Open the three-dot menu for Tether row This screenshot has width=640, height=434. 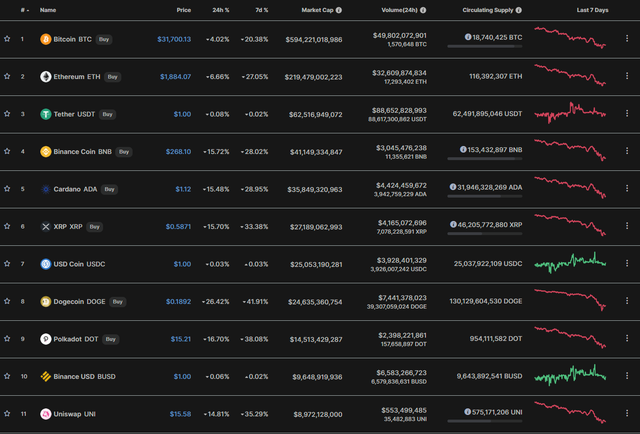tap(627, 114)
